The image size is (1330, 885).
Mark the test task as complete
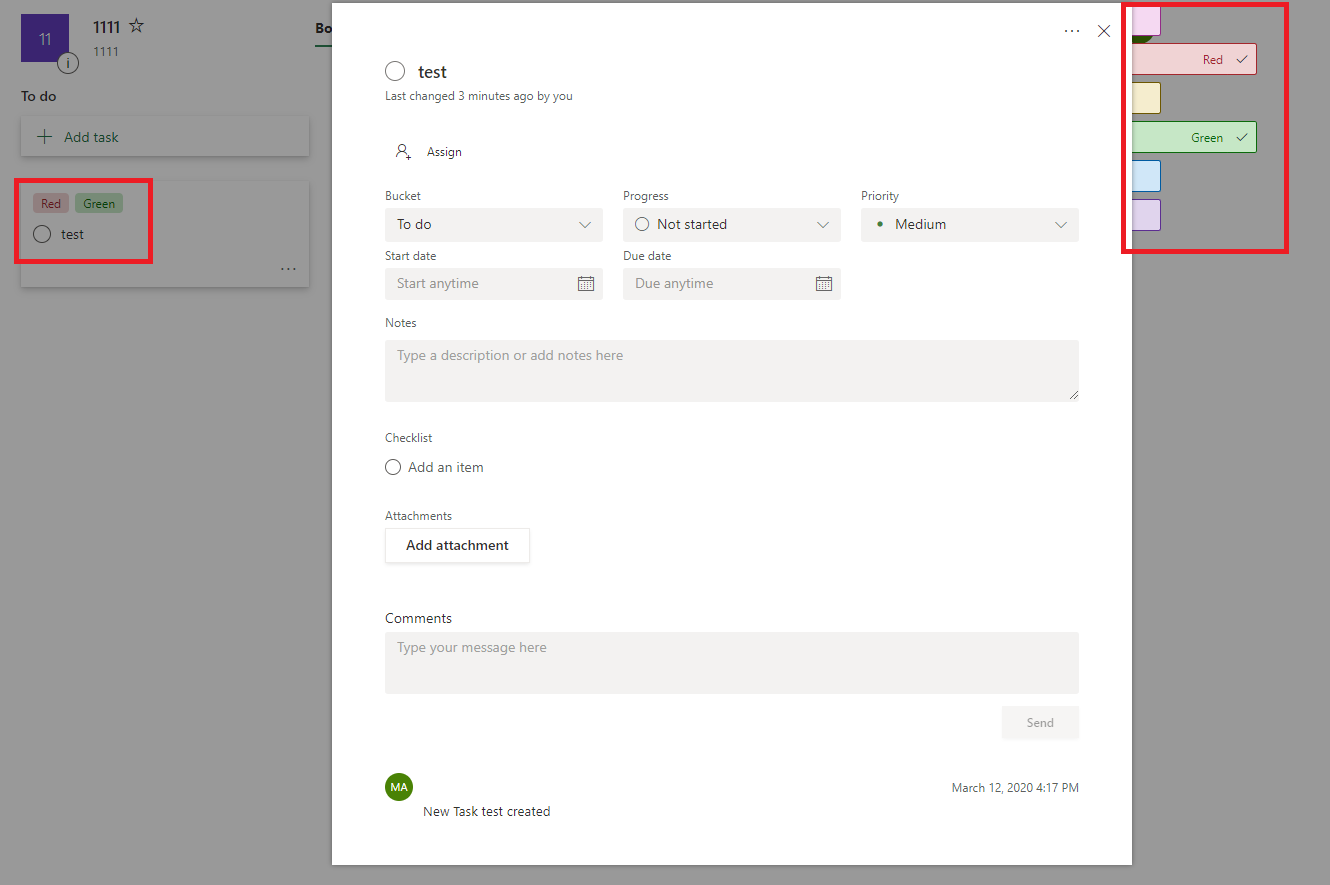(x=395, y=71)
